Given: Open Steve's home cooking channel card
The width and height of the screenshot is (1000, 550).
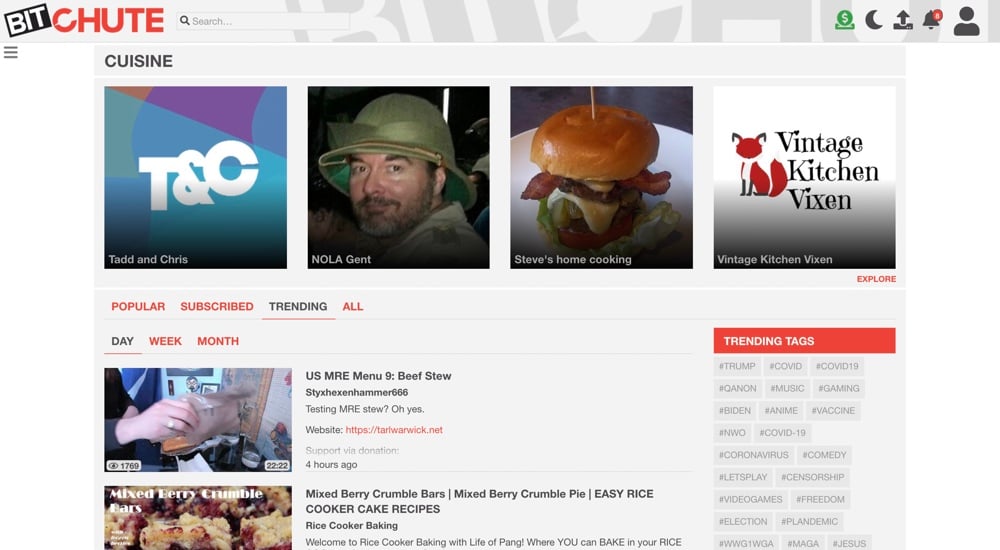Looking at the screenshot, I should point(601,177).
